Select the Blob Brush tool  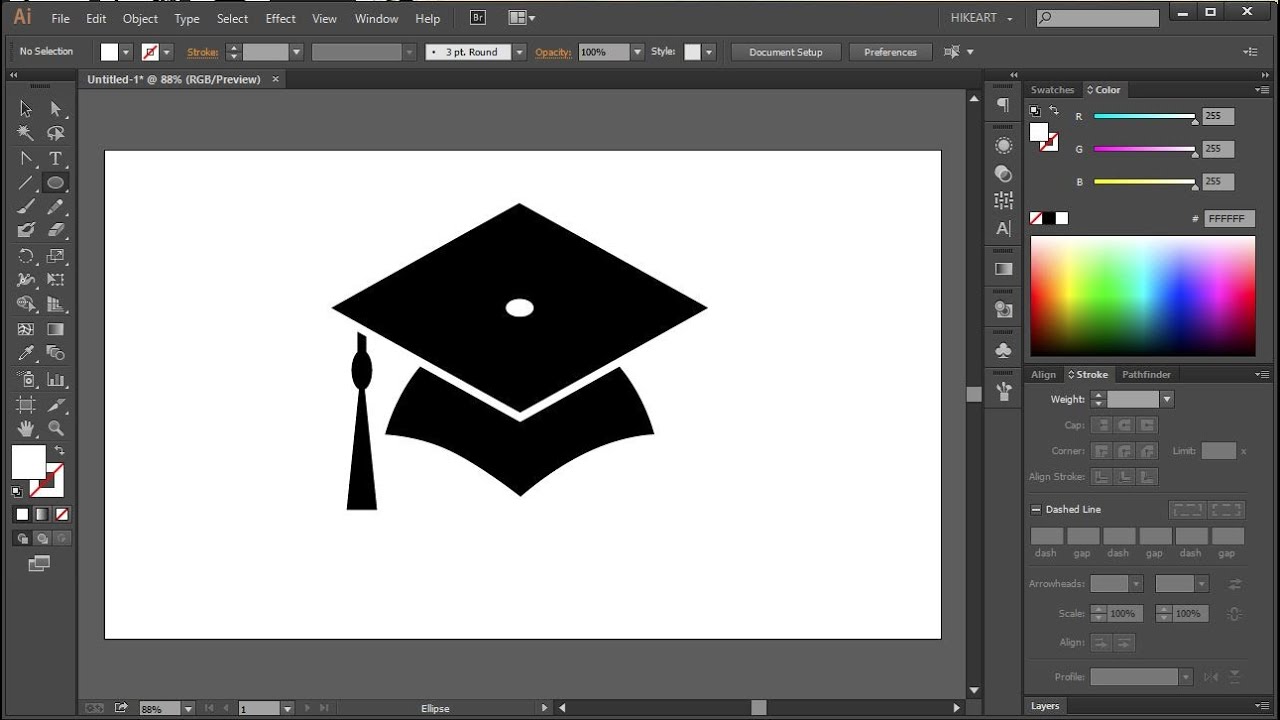click(x=26, y=230)
